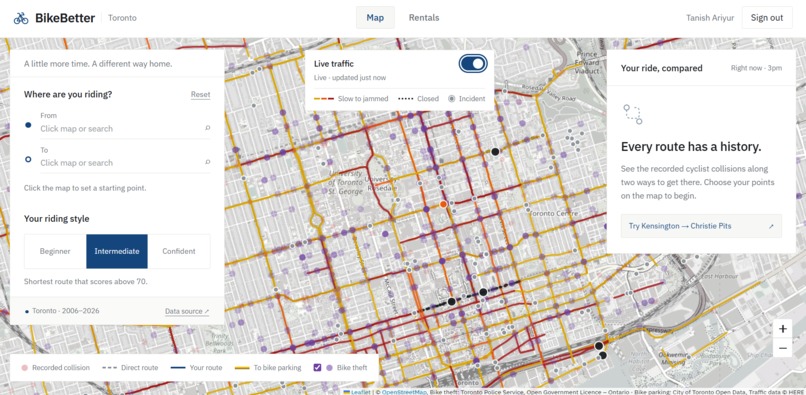Switch to the Map tab
The width and height of the screenshot is (806, 395).
375,17
